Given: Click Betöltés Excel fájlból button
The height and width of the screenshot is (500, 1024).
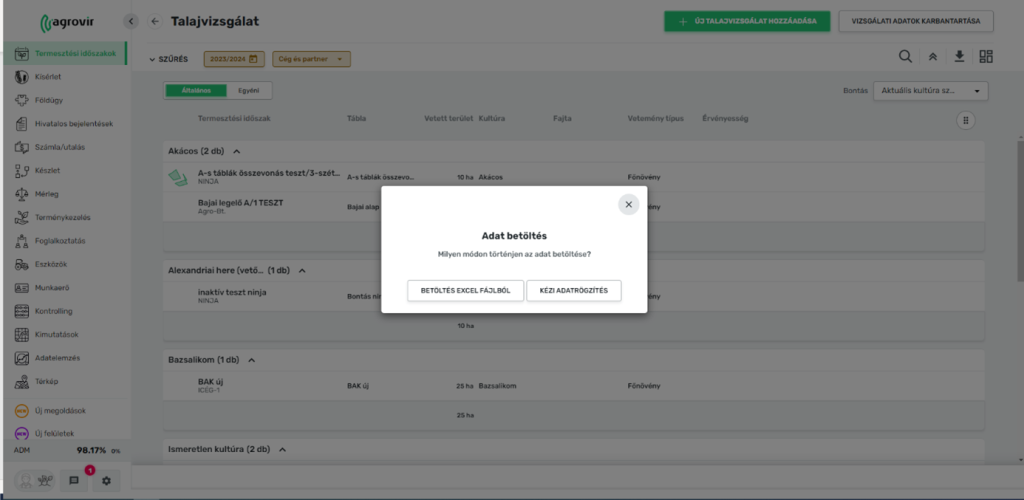Looking at the screenshot, I should (465, 290).
